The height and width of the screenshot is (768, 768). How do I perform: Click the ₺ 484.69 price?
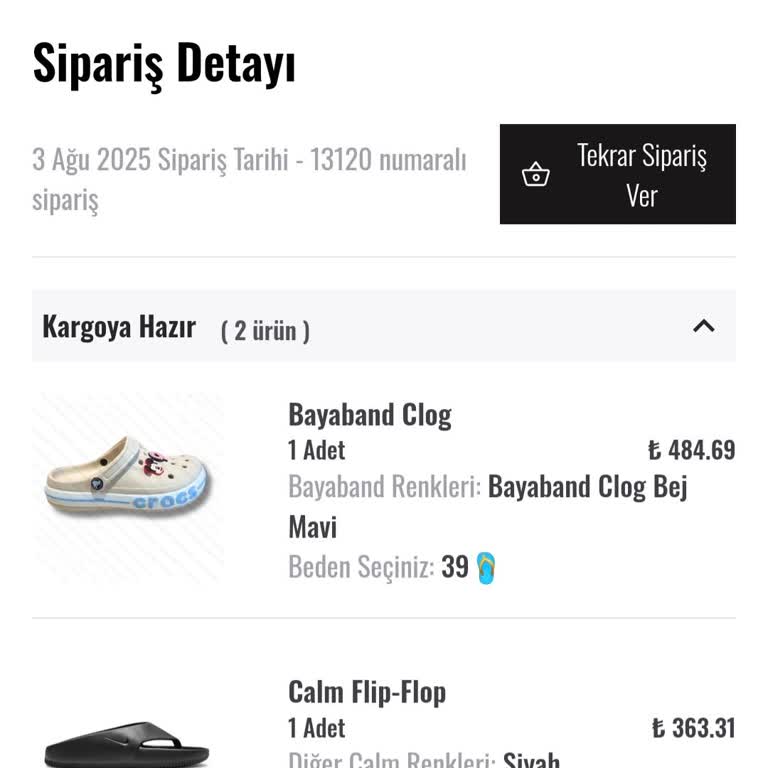691,450
